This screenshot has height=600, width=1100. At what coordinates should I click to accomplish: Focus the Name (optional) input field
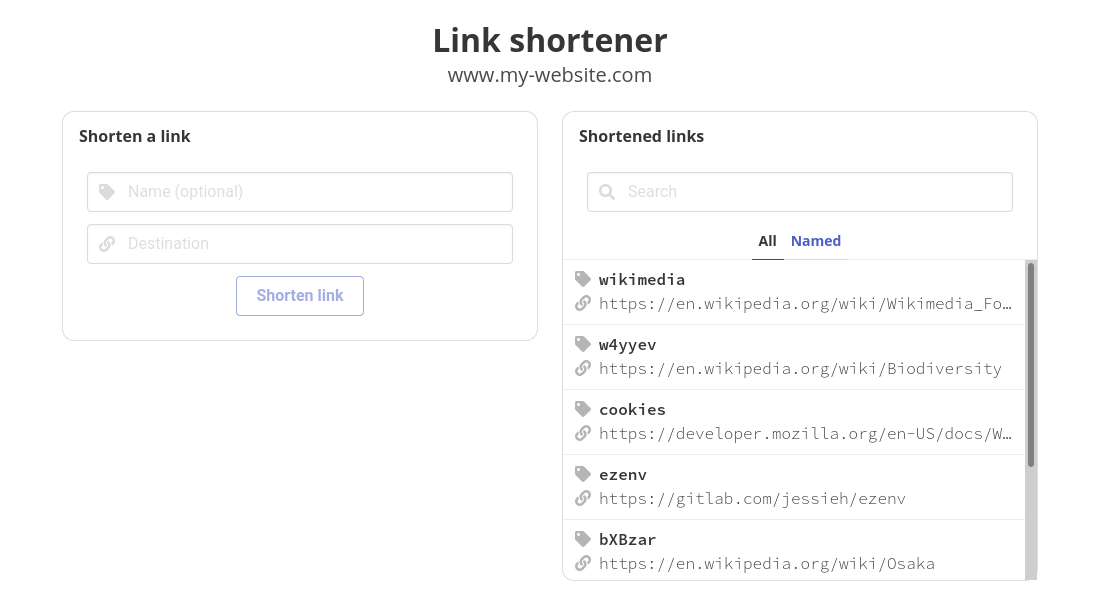point(300,192)
